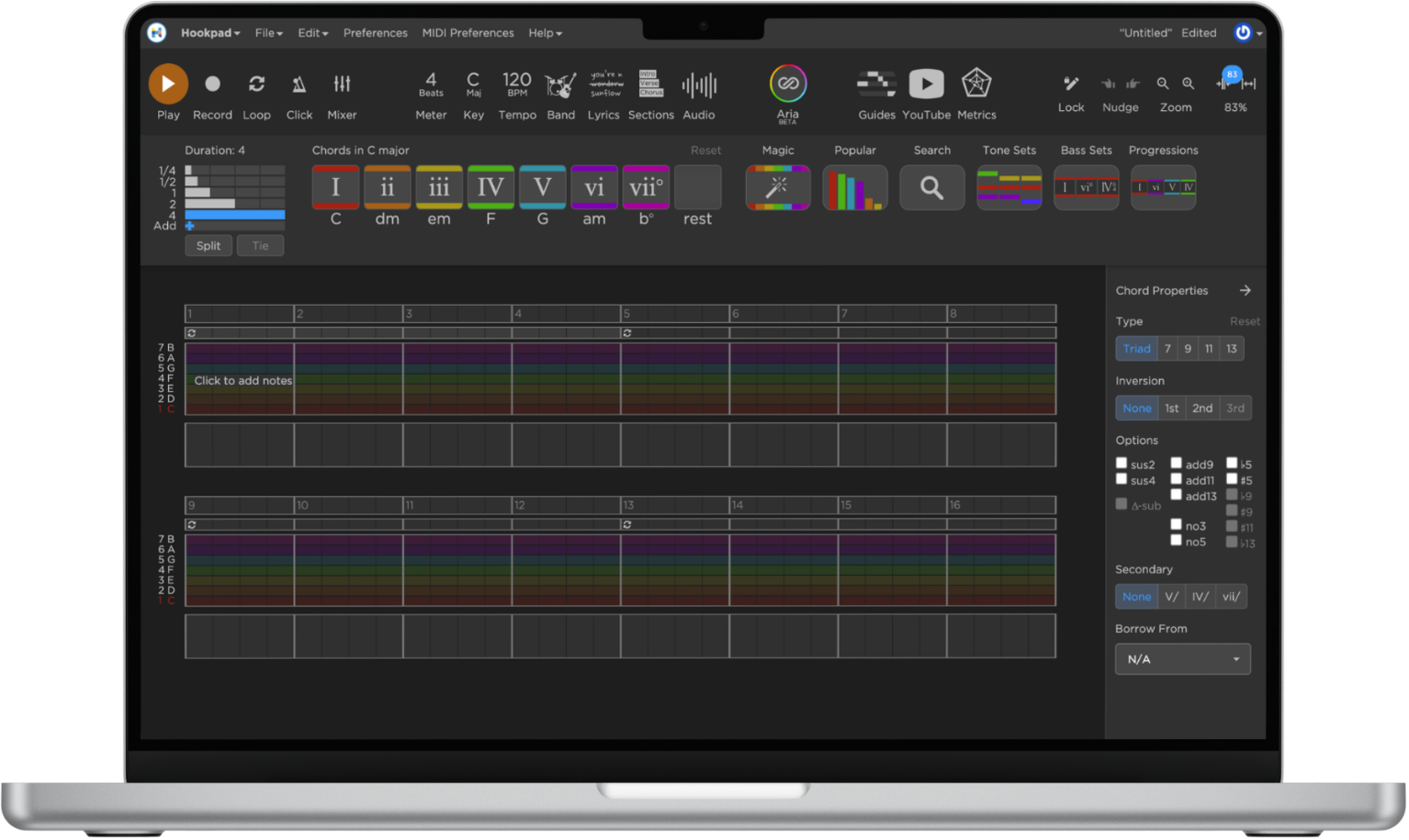The width and height of the screenshot is (1409, 840).
Task: Check the sus2 option
Action: (1122, 463)
